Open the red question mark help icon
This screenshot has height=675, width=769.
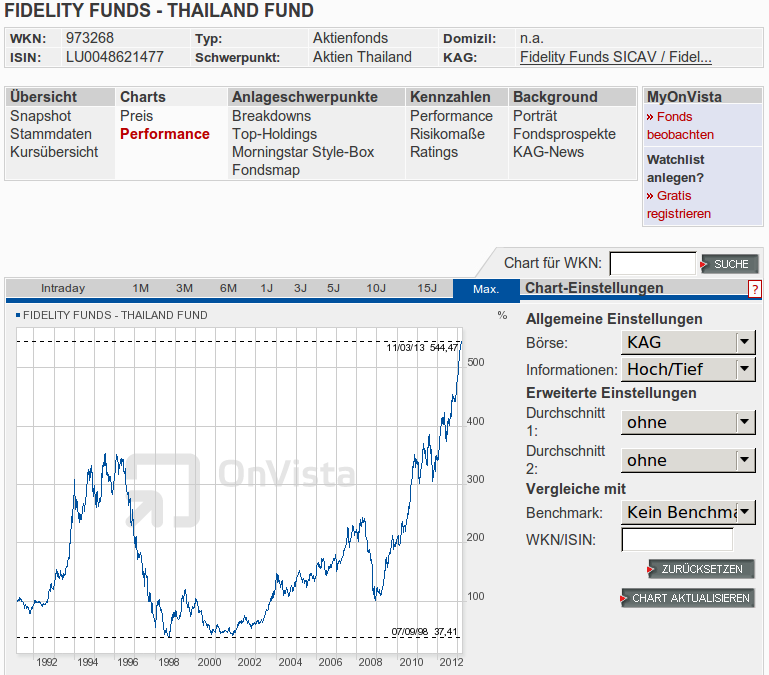pos(754,289)
